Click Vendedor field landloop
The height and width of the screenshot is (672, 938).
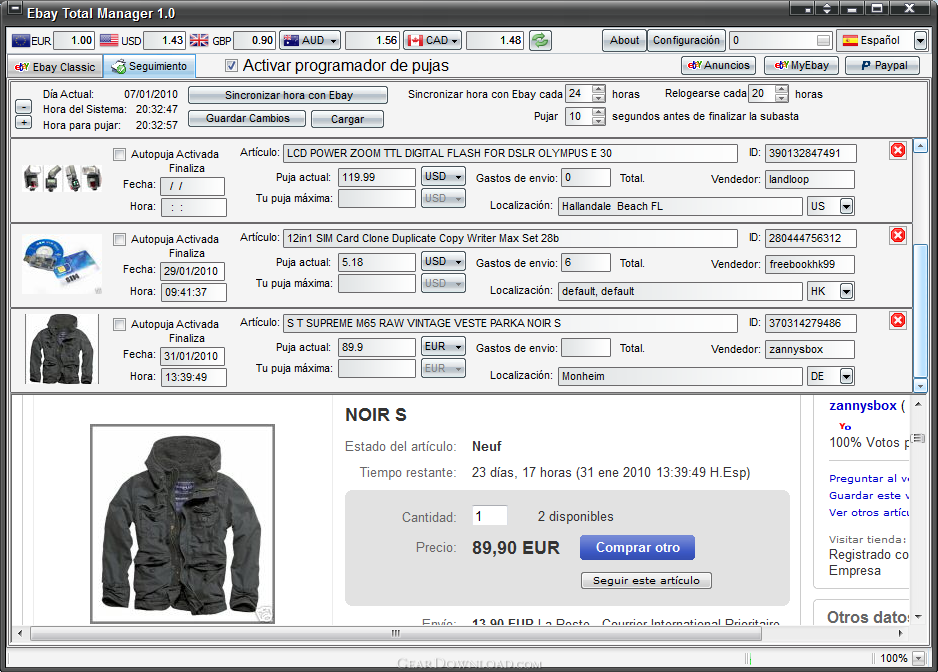tap(809, 179)
